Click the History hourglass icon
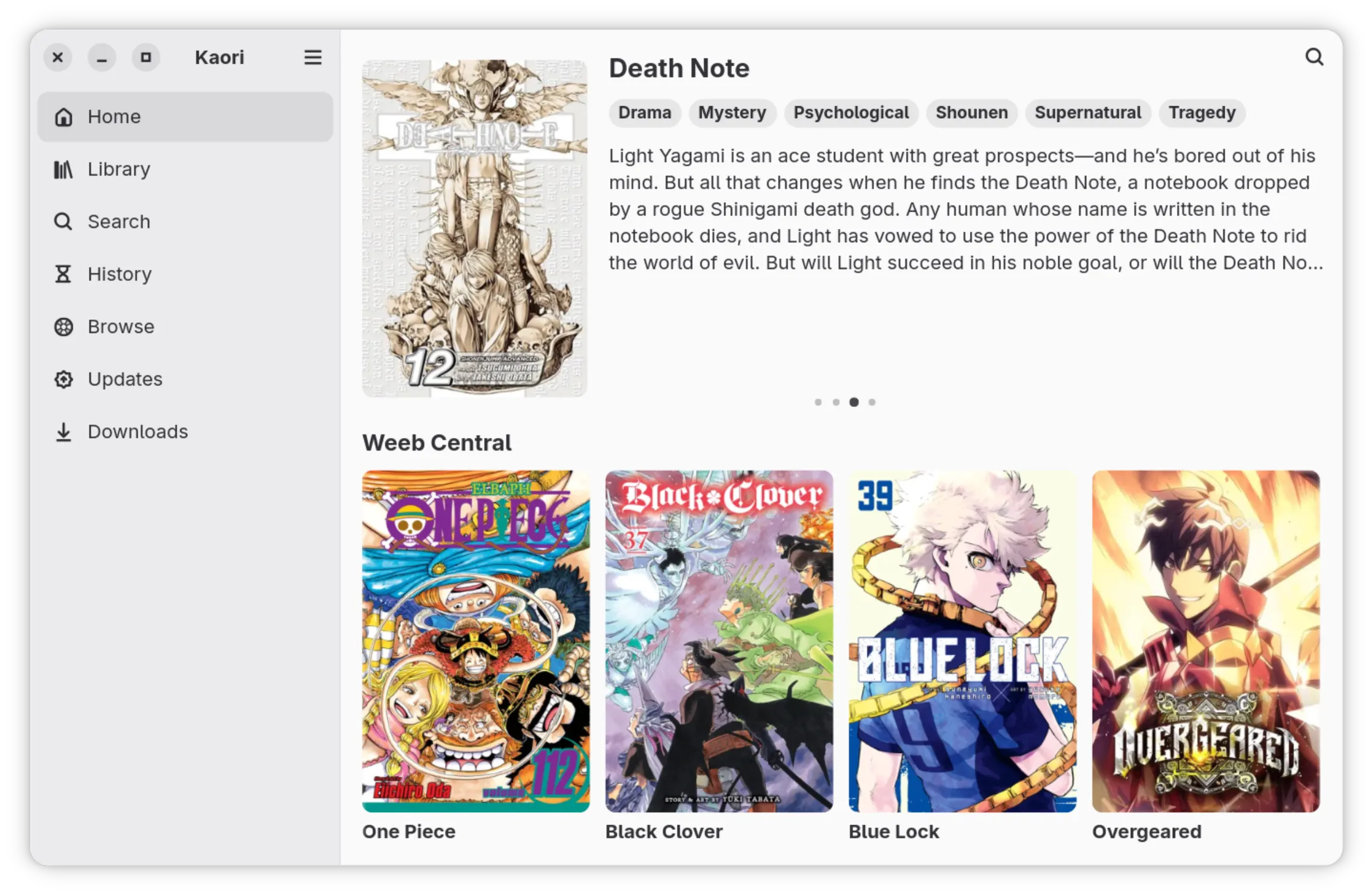Screen dimensions: 1372x895 63,274
